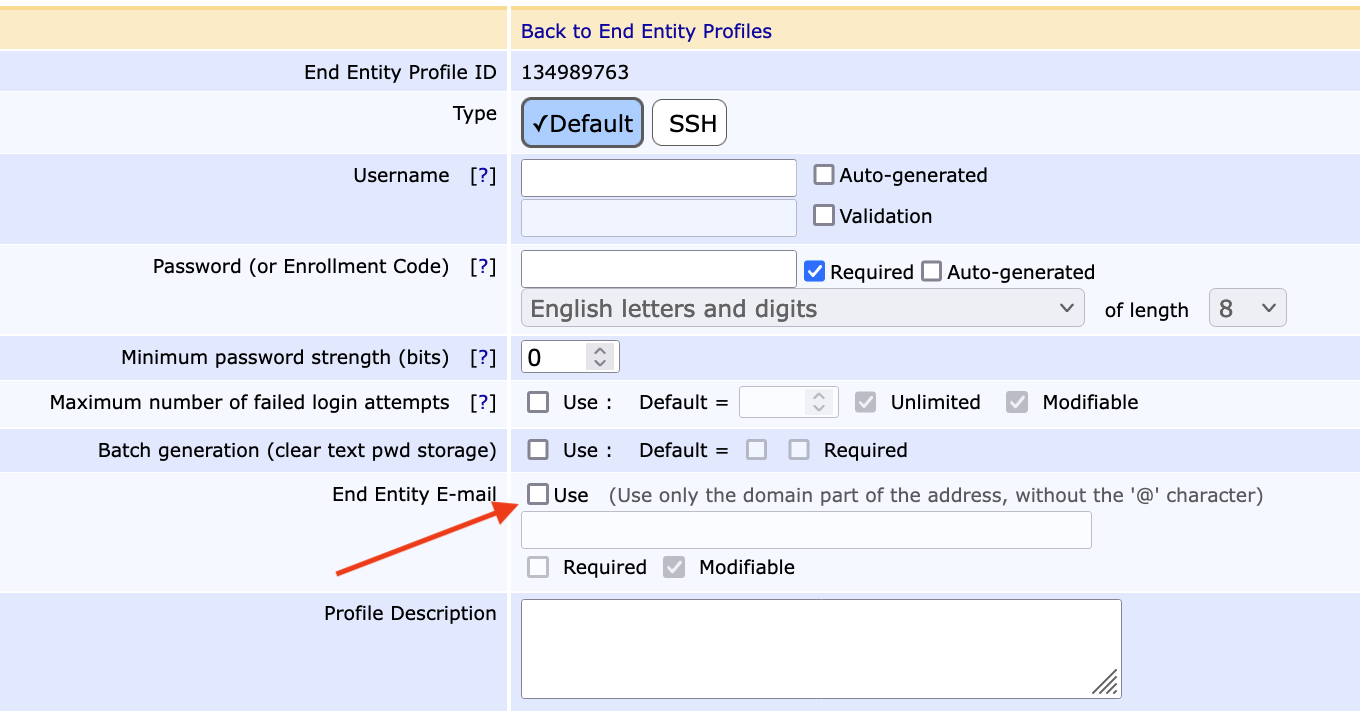Open the English letters and digits dropdown
The width and height of the screenshot is (1360, 714).
(802, 309)
